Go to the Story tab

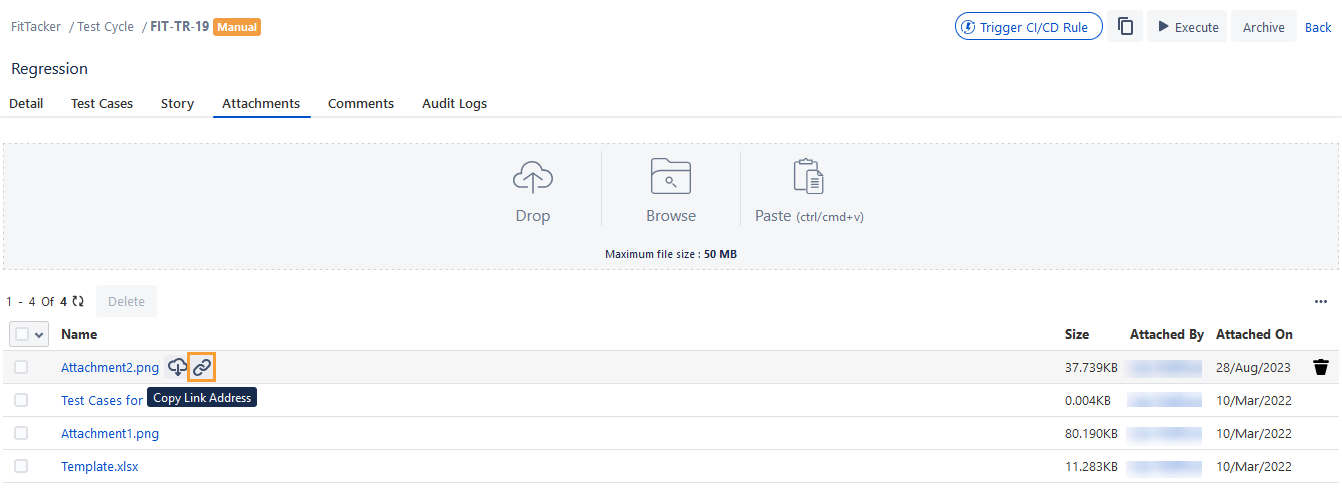click(x=177, y=103)
